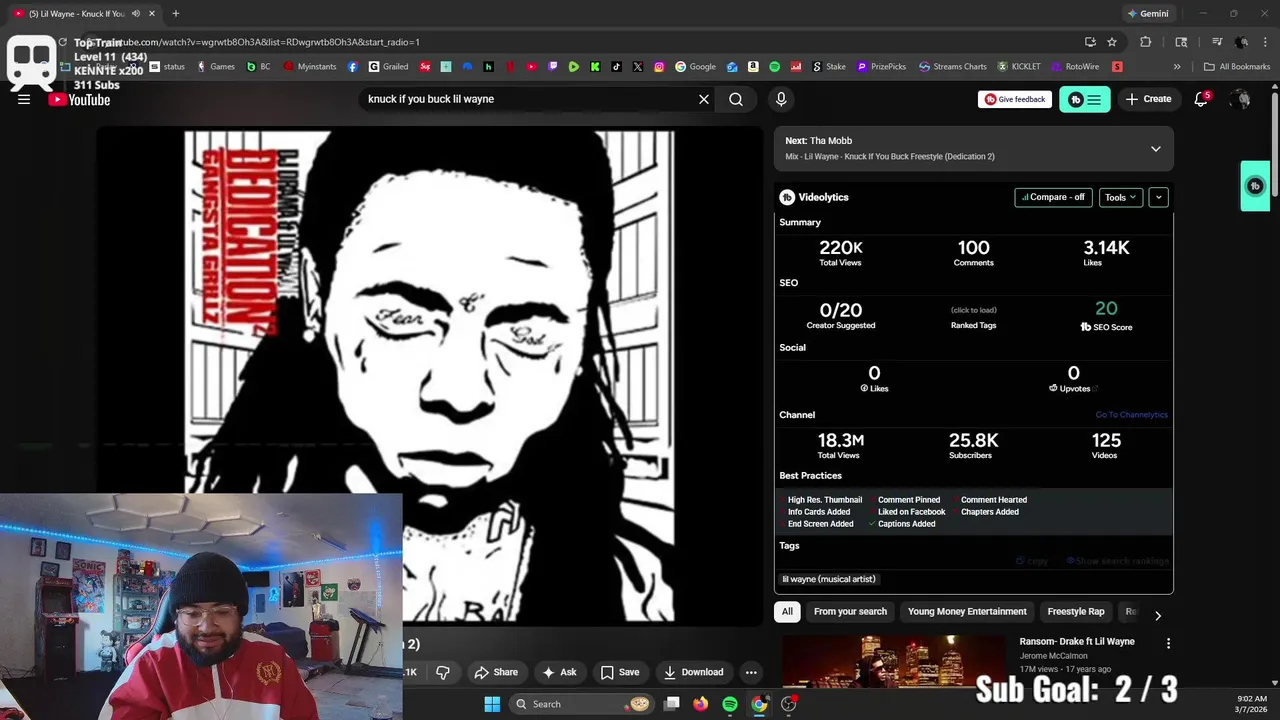Start voice search with the microphone
The height and width of the screenshot is (720, 1280).
pos(781,99)
